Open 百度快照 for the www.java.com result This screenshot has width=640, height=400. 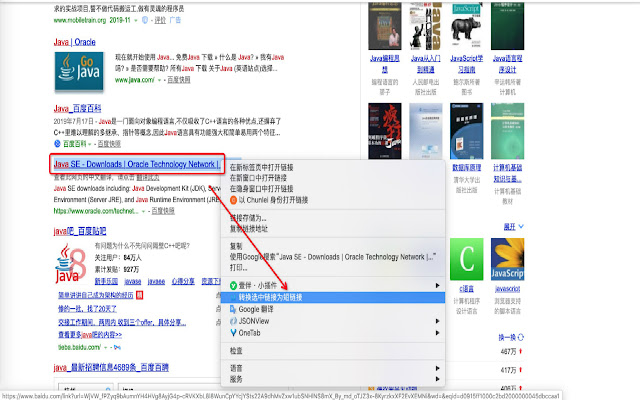(x=179, y=80)
